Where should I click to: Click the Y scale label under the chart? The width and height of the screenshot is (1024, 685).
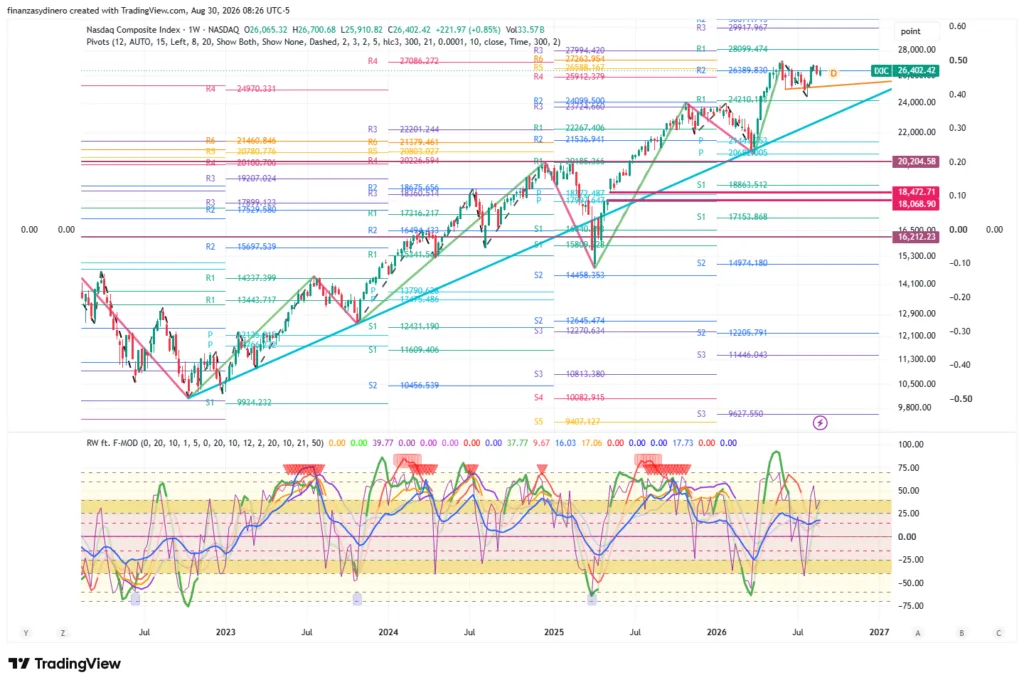25,633
